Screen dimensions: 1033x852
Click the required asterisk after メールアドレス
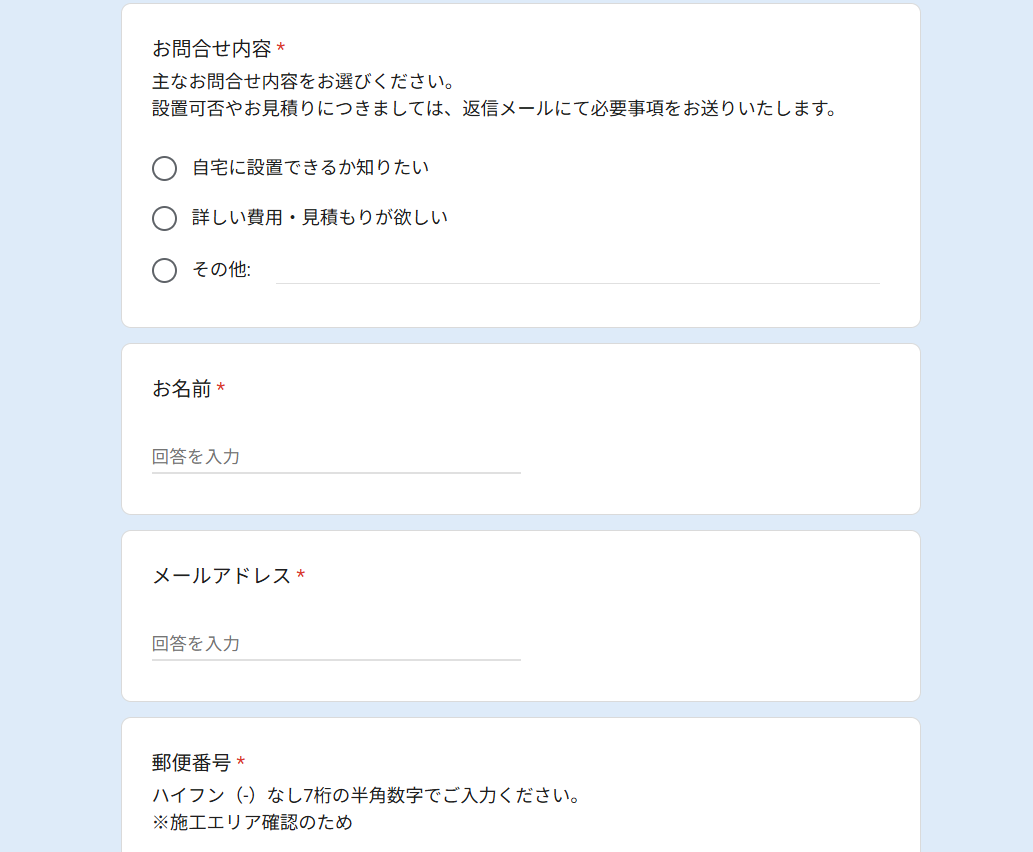point(301,576)
